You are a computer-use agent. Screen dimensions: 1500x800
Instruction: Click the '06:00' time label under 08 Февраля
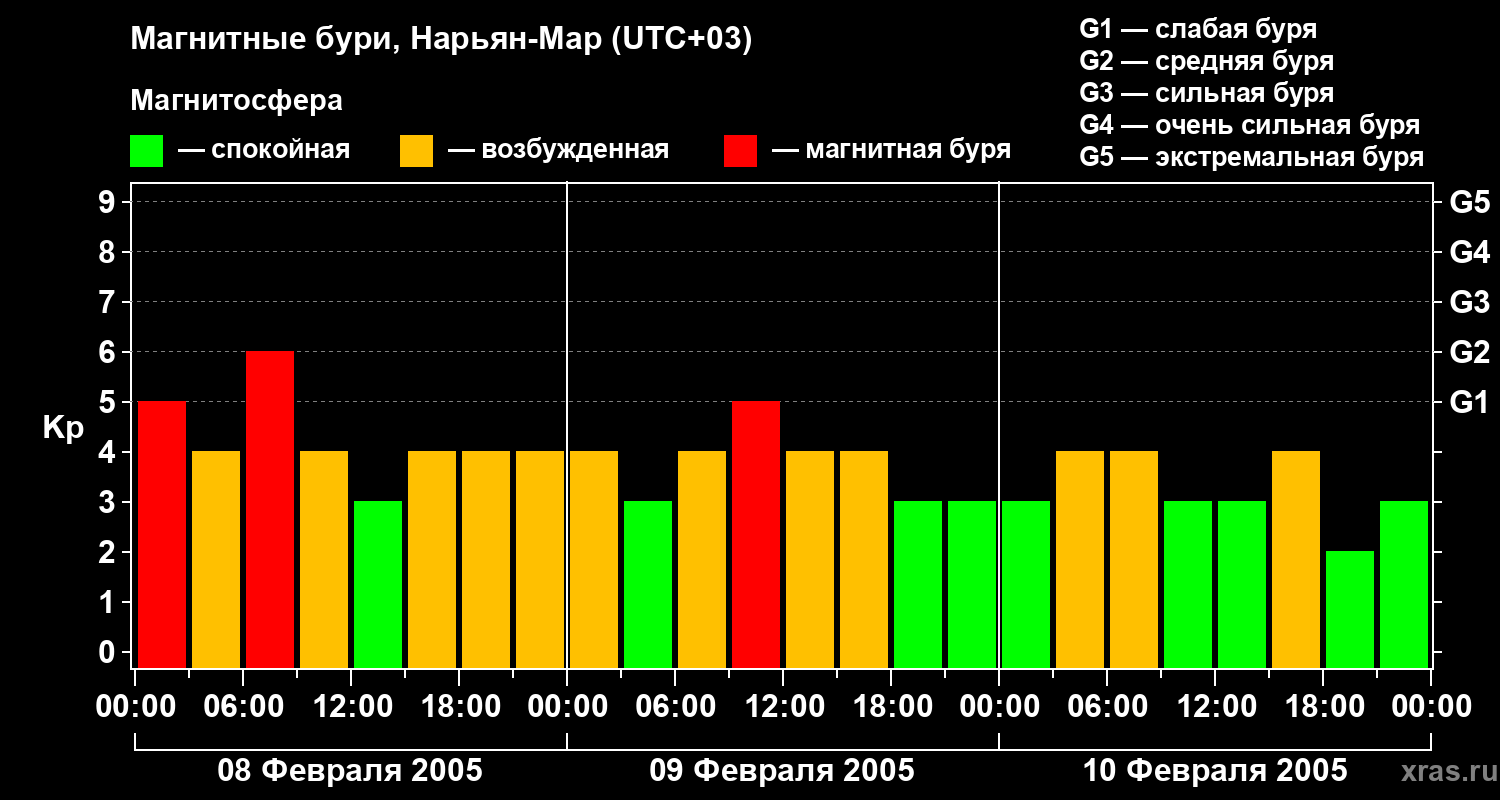243,707
